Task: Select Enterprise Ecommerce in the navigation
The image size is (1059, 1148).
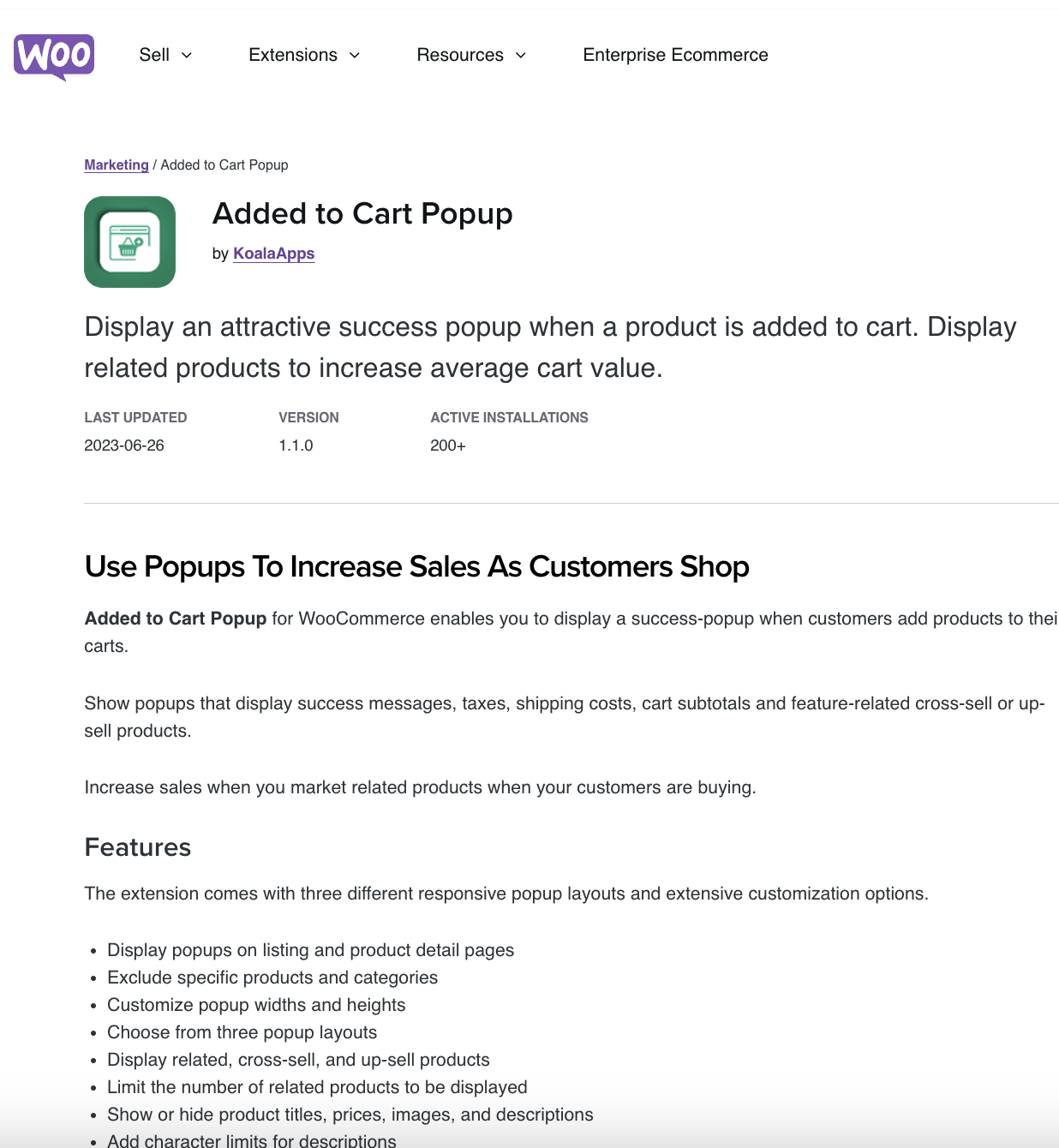Action: tap(675, 55)
